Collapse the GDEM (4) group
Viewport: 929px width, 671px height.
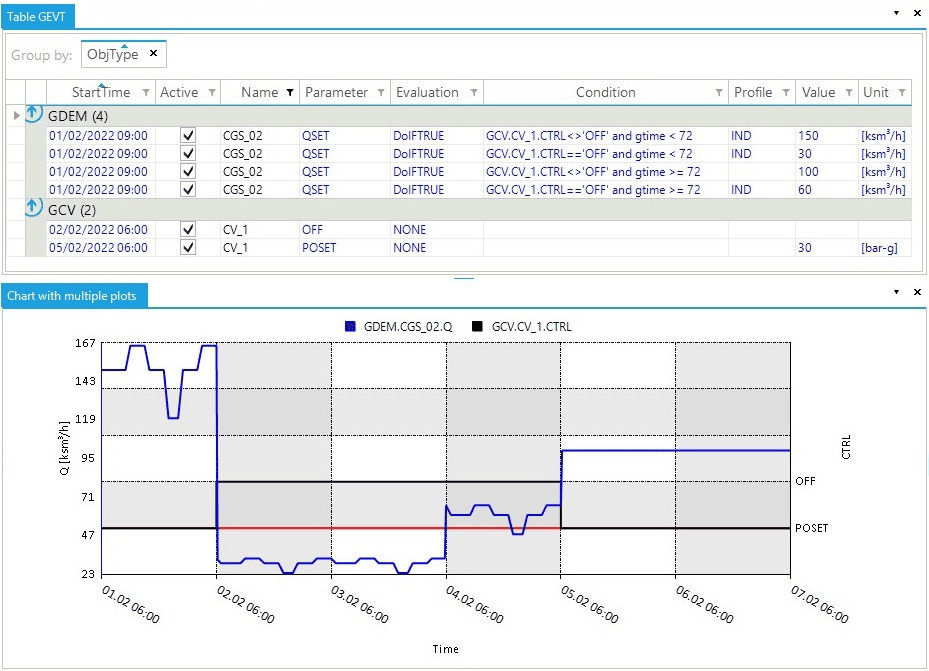point(33,115)
